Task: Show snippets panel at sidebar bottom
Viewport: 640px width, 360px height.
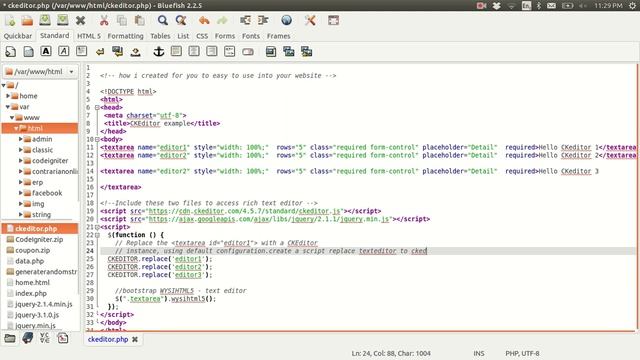Action: point(63,338)
